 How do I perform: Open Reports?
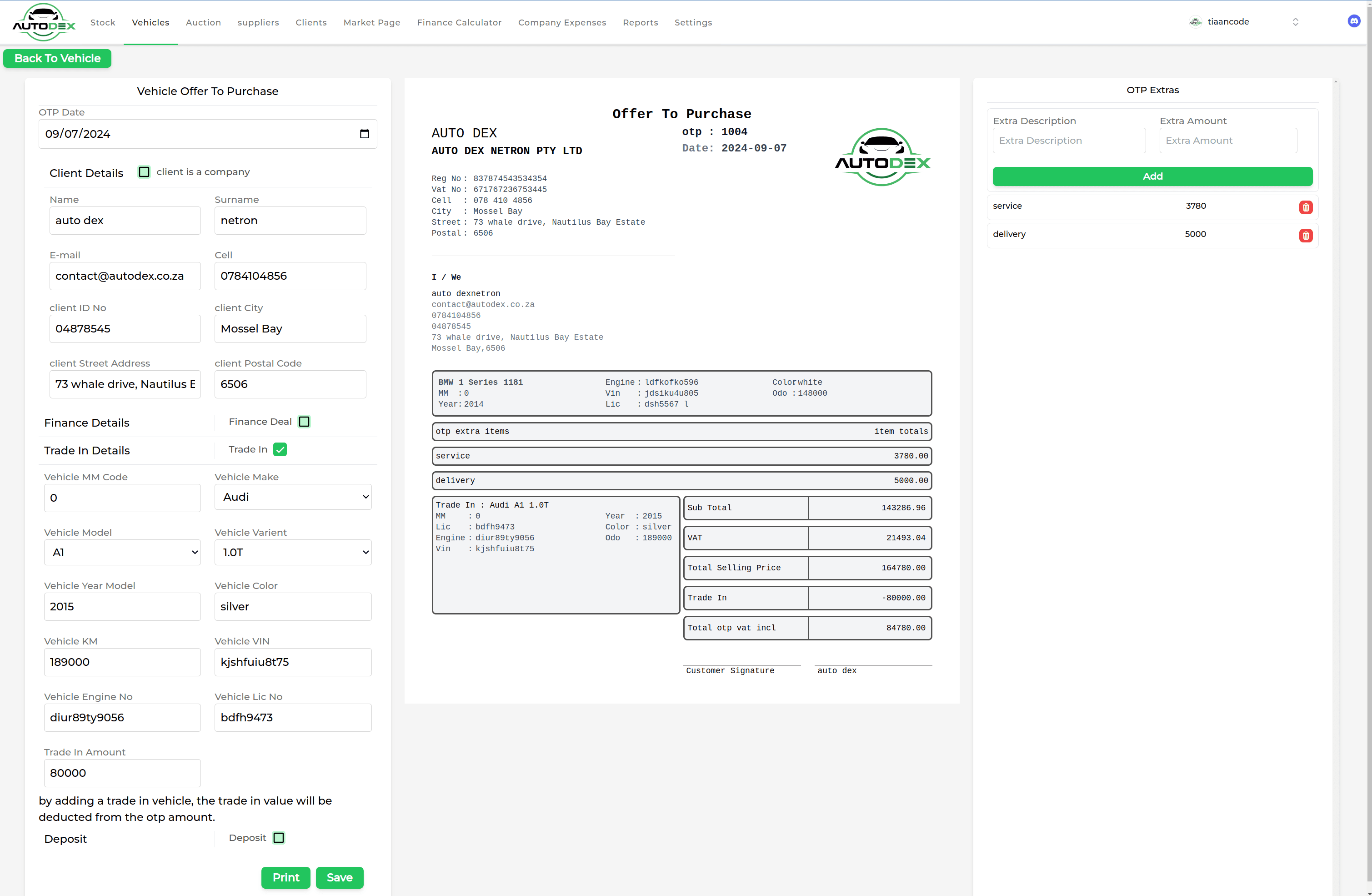tap(641, 22)
